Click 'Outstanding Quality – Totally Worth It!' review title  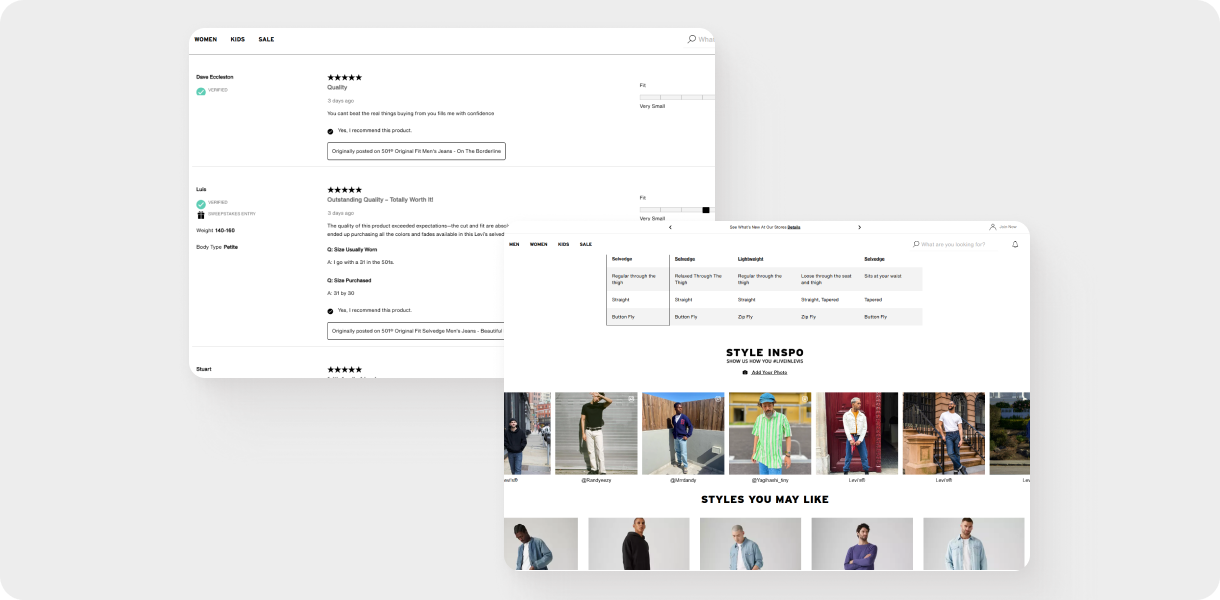(x=380, y=199)
